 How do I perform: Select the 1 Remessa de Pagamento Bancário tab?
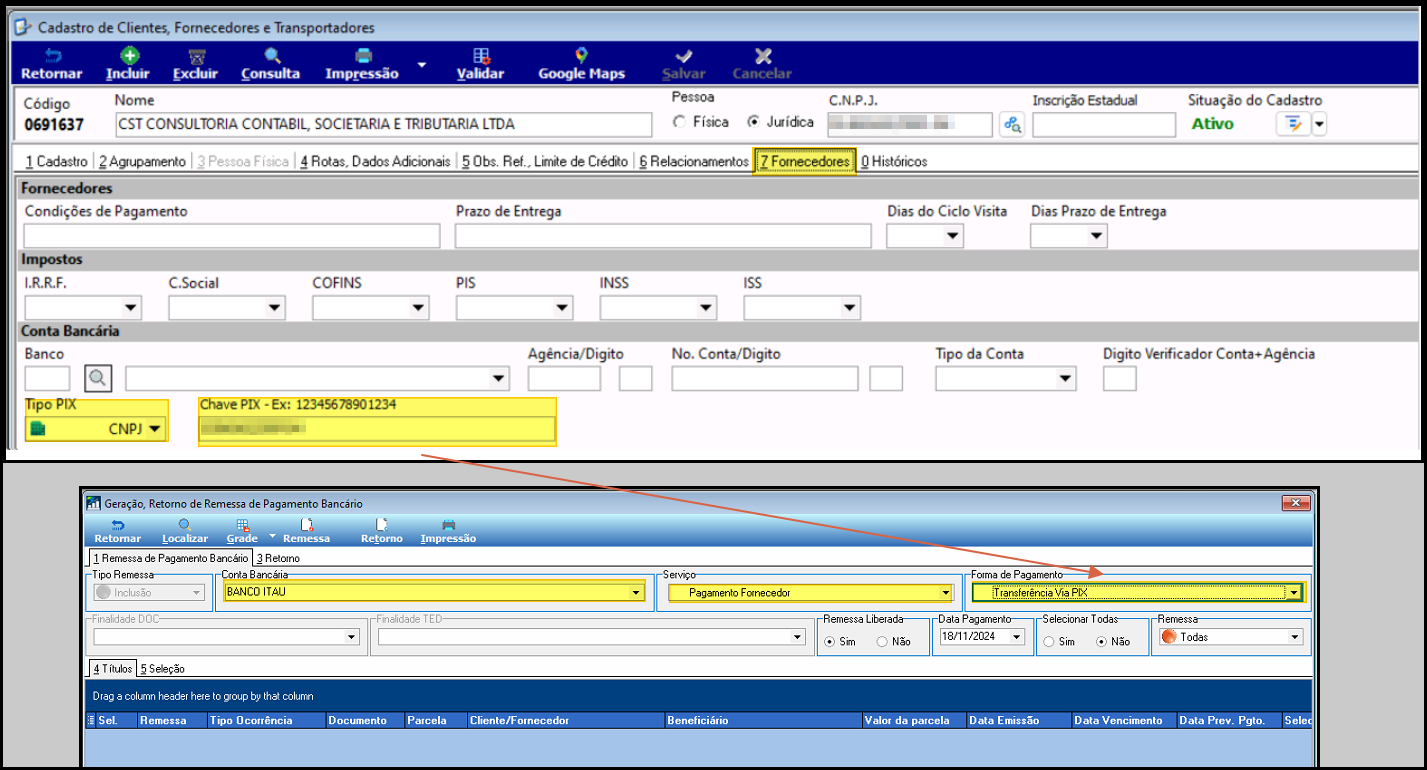(x=169, y=558)
